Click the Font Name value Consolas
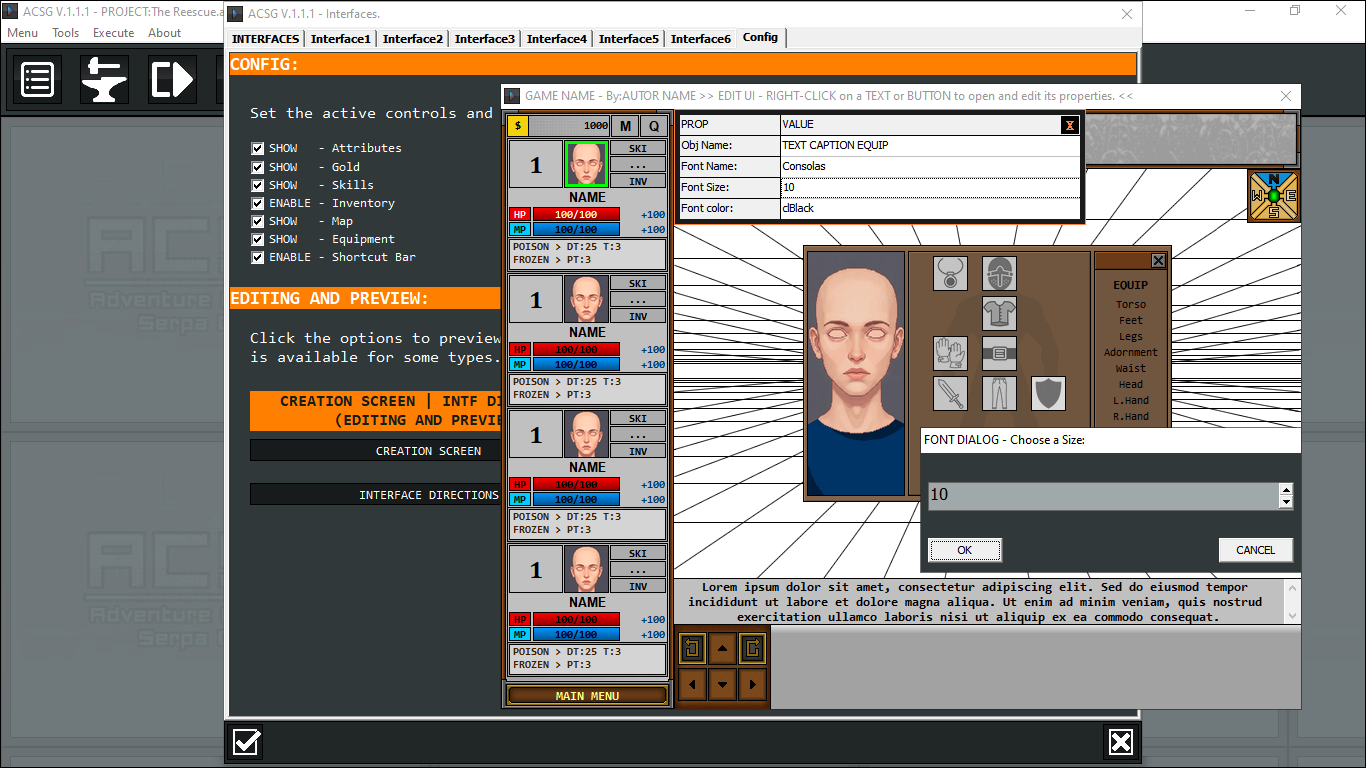The image size is (1366, 768). pos(930,166)
